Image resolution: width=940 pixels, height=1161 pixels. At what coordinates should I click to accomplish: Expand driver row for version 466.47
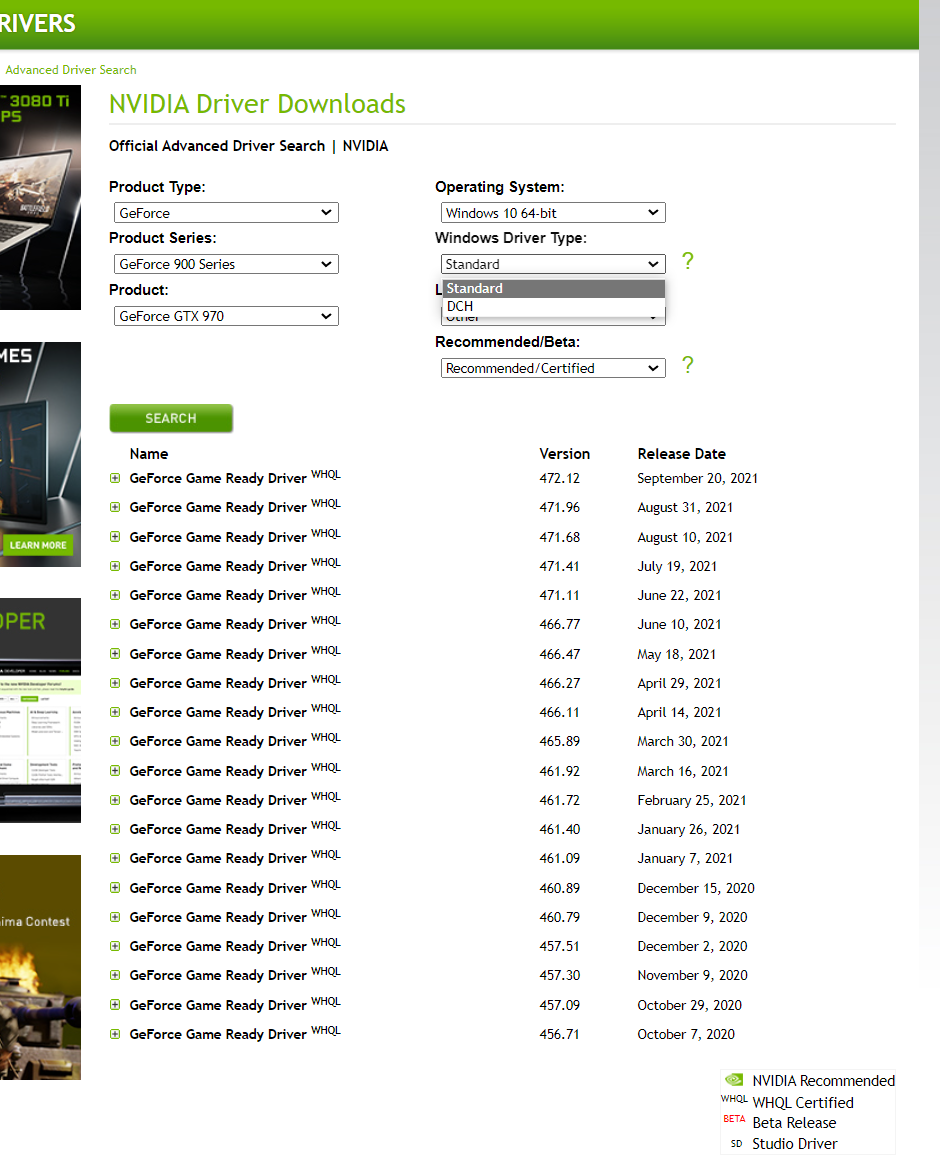[115, 654]
